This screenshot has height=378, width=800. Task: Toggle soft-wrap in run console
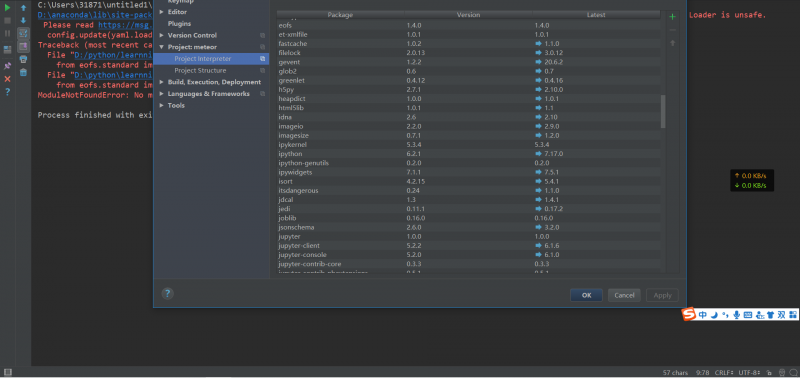tap(23, 34)
